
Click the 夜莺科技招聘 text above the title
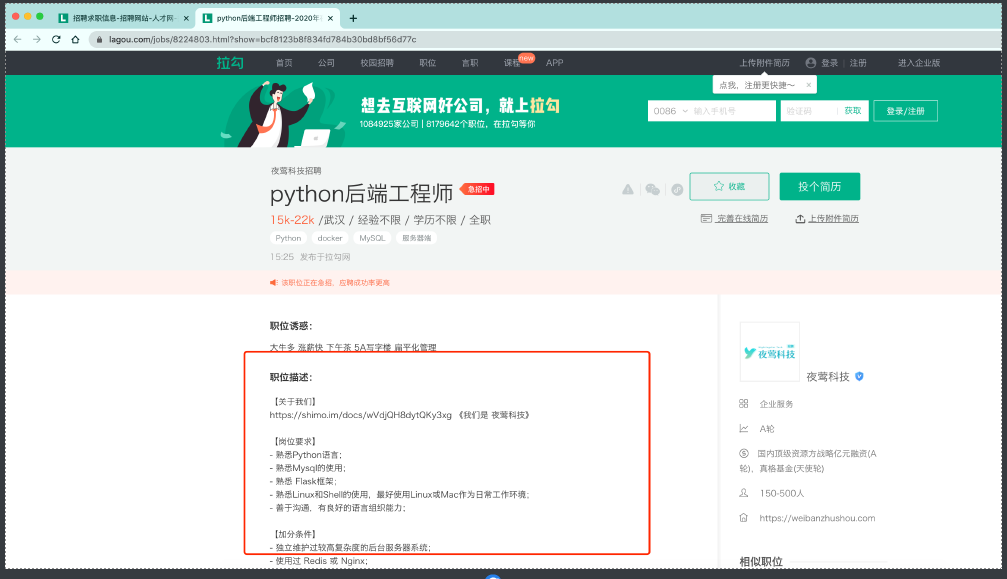pos(296,171)
